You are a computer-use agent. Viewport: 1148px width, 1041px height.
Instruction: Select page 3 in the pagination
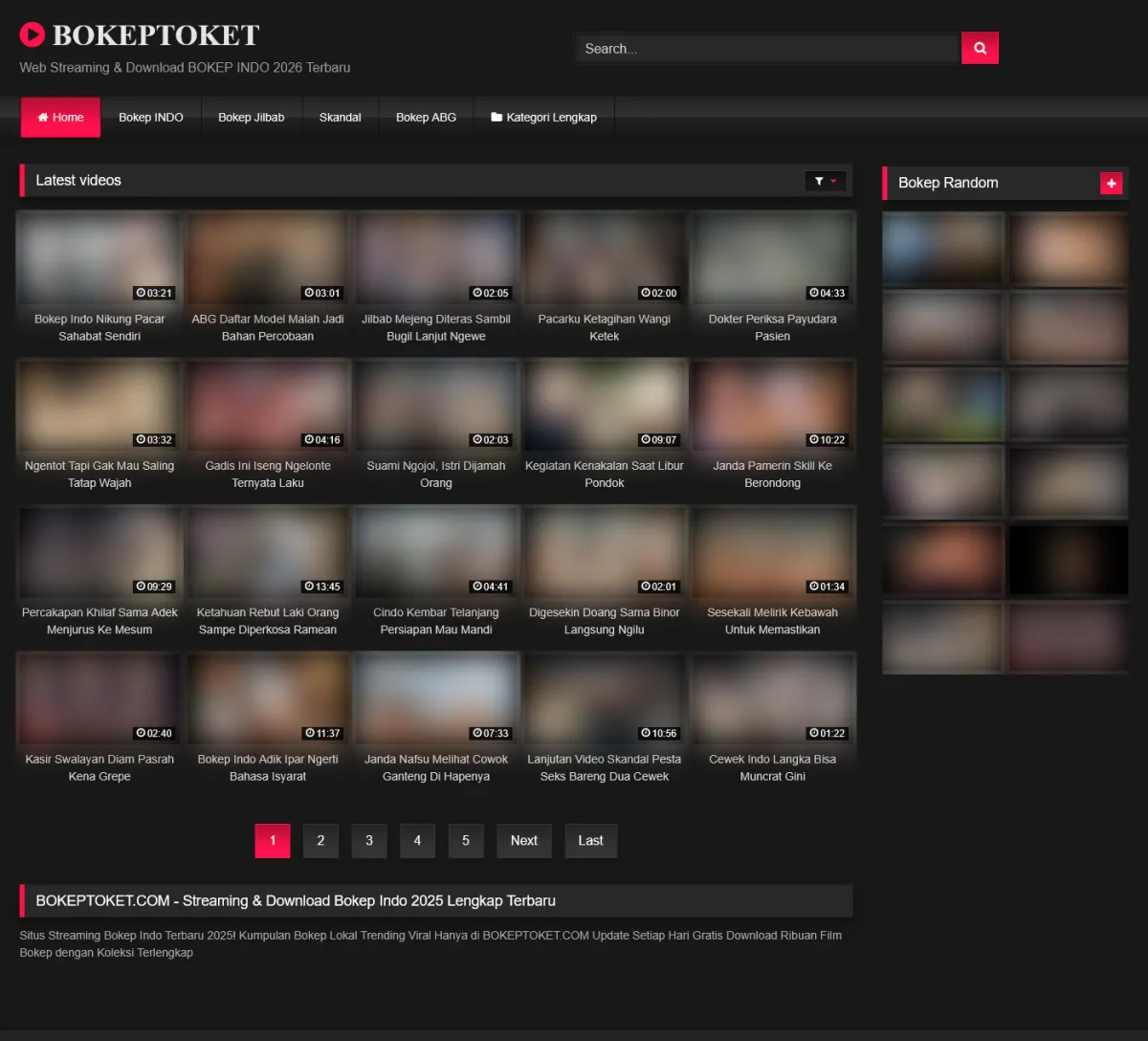click(369, 841)
